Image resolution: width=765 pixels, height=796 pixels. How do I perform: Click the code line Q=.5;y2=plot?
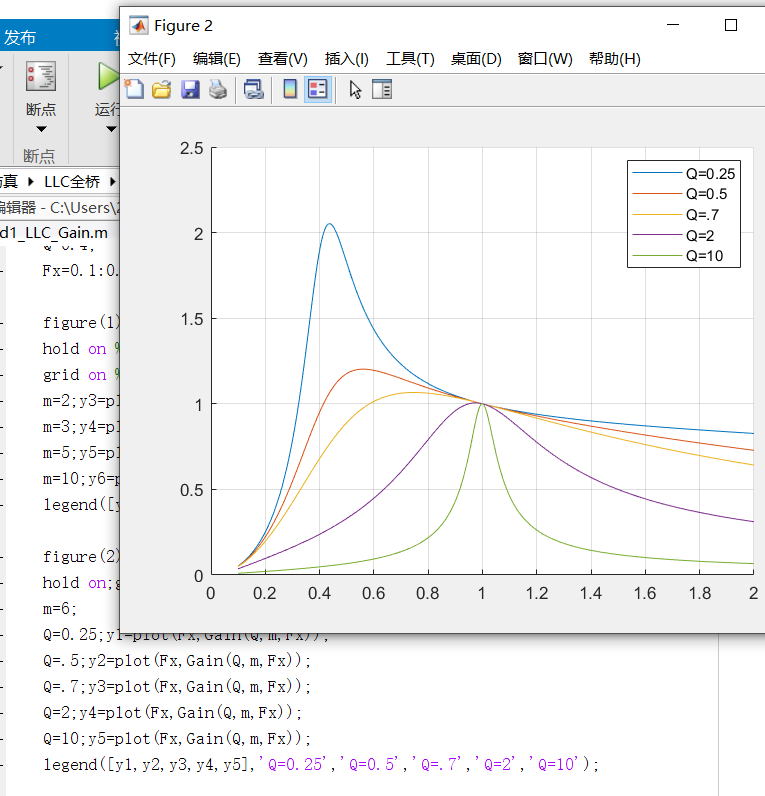[176, 660]
